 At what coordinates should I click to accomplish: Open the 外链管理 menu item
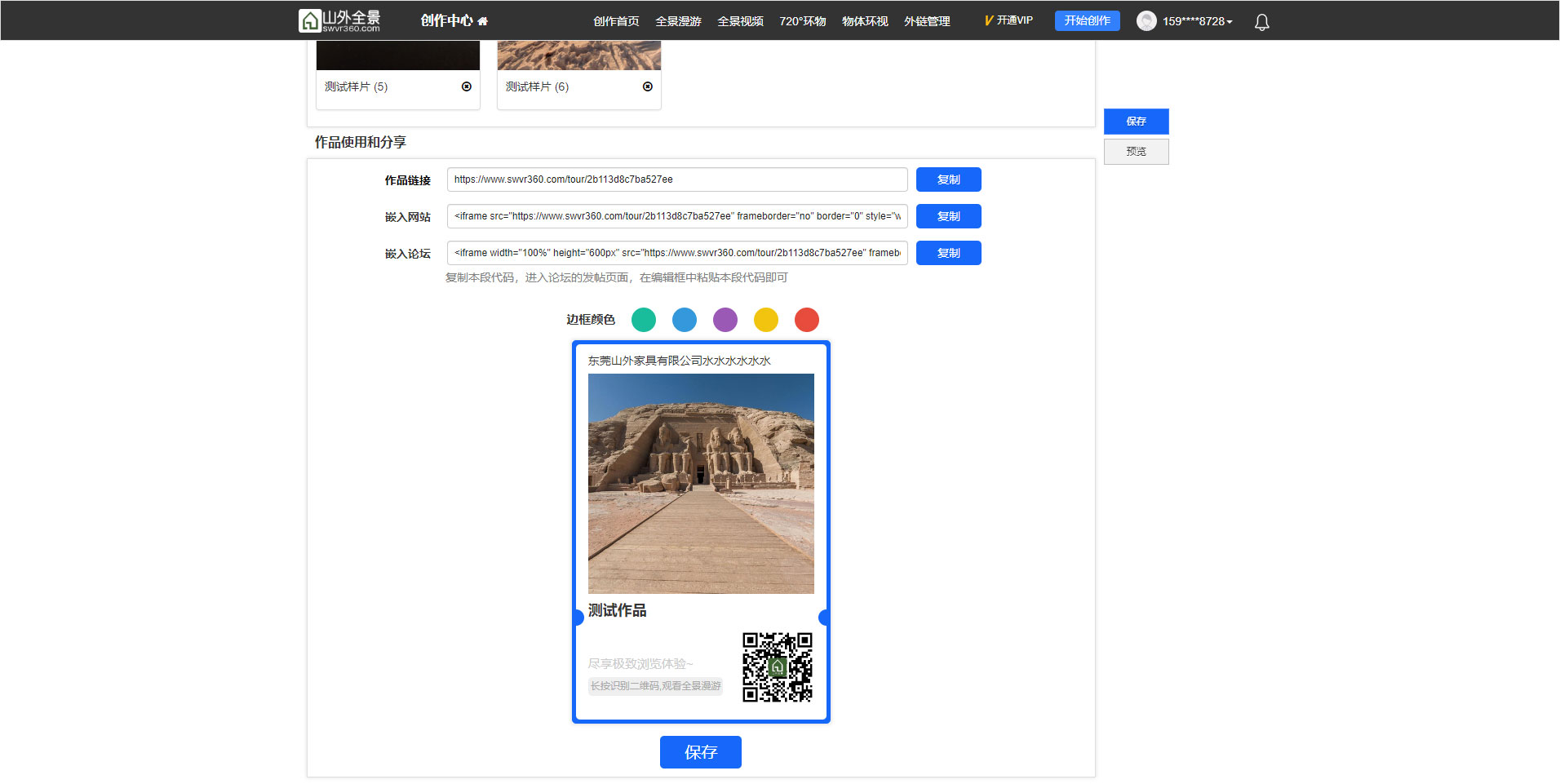point(927,21)
